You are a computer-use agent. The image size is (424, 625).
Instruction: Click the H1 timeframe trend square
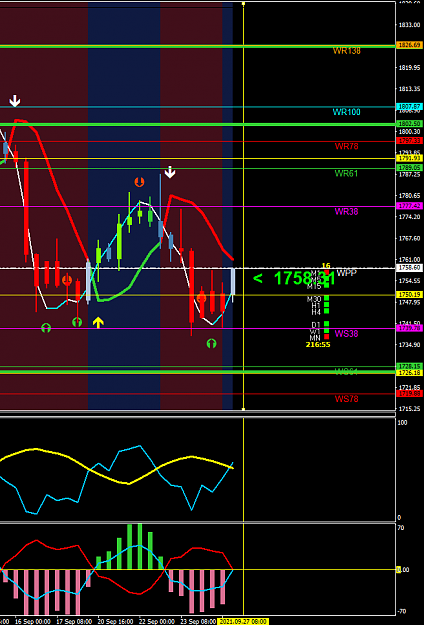(326, 305)
